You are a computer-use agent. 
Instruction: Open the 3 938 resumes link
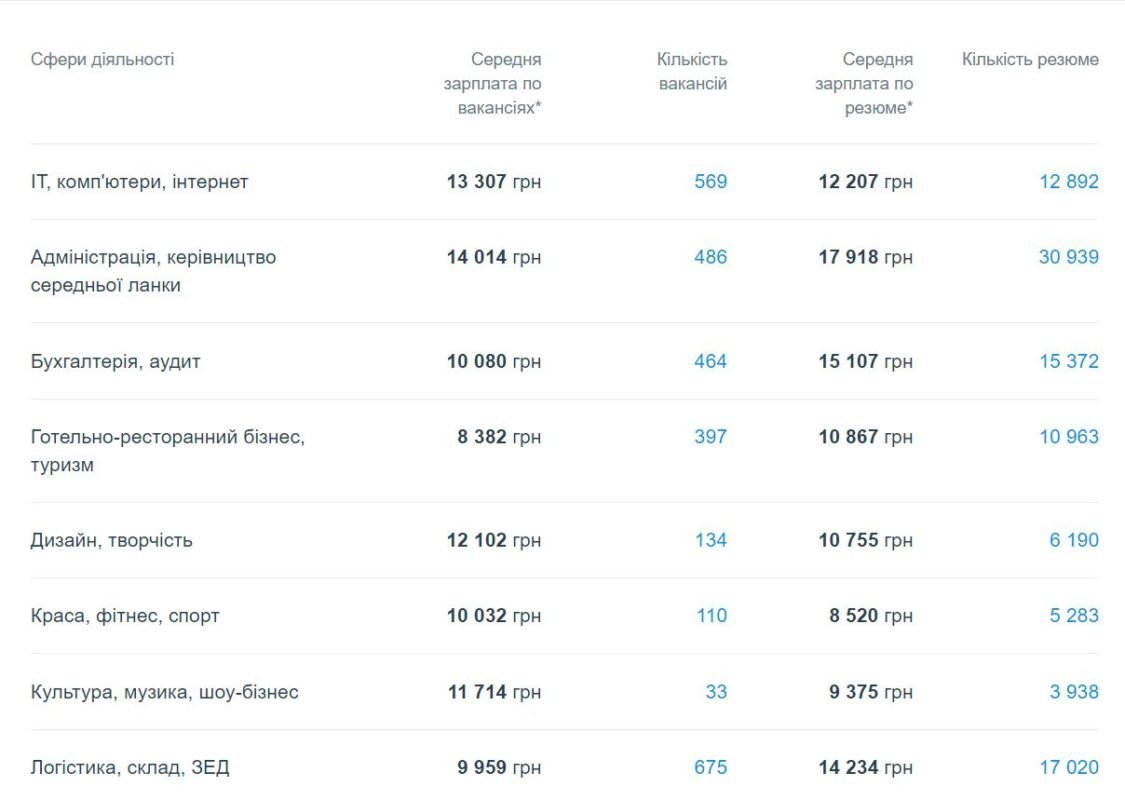pos(1073,692)
